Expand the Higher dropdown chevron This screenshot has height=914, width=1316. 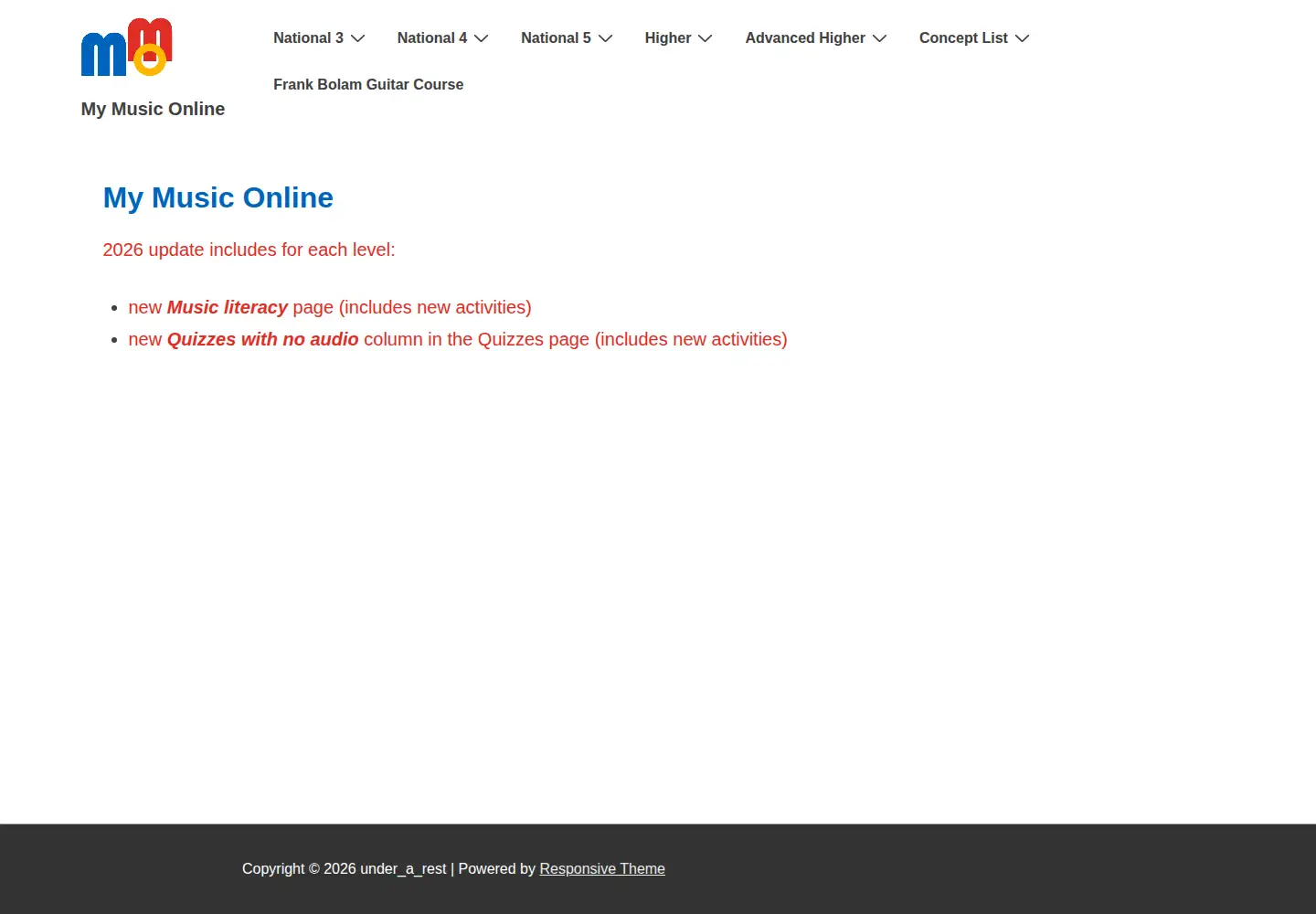(x=706, y=38)
